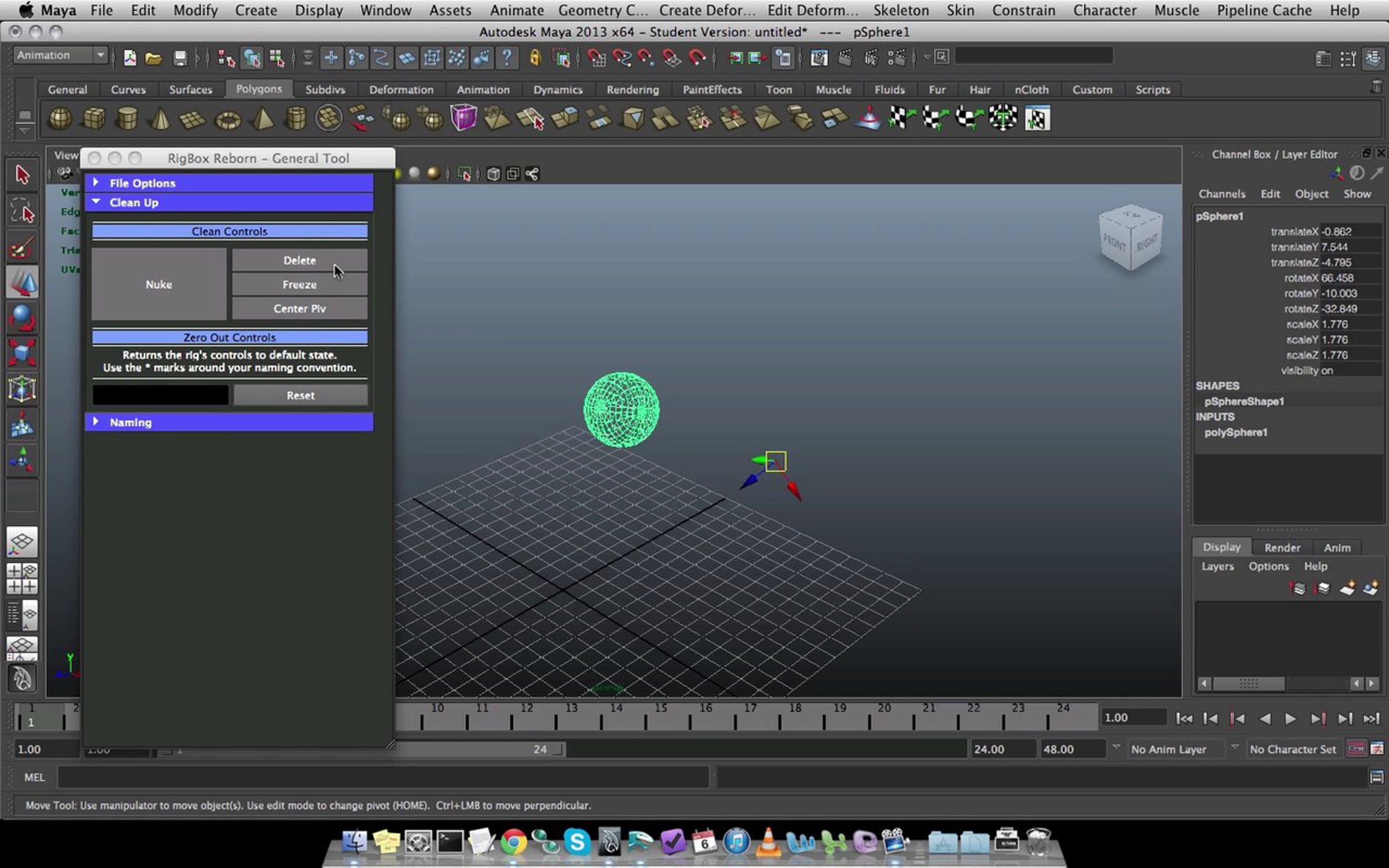Select the Rotate tool in toolbox
Screen dimensions: 1389x868
(22, 318)
